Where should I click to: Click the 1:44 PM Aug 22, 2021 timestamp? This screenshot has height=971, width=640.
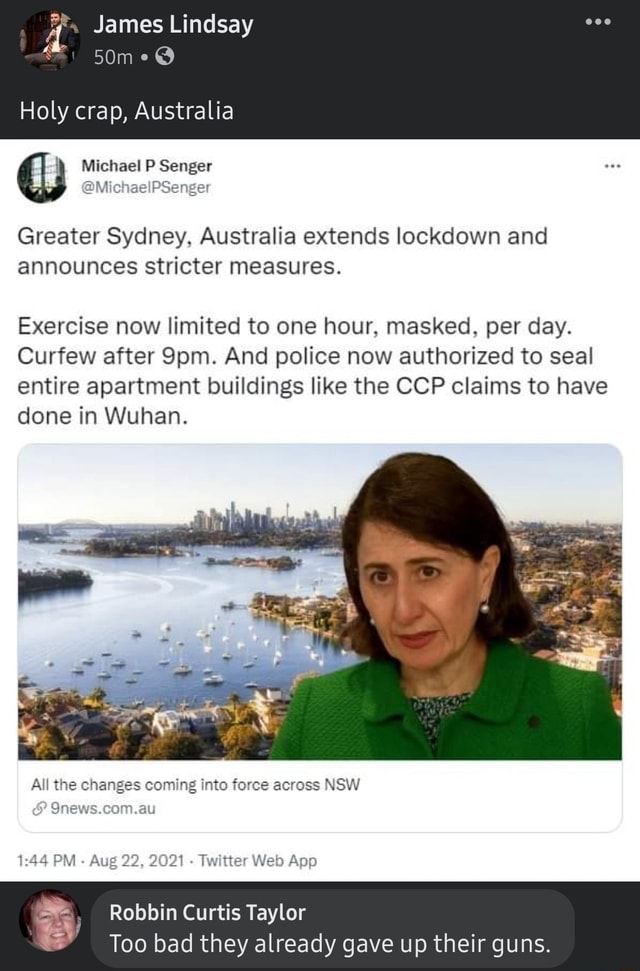tap(101, 861)
